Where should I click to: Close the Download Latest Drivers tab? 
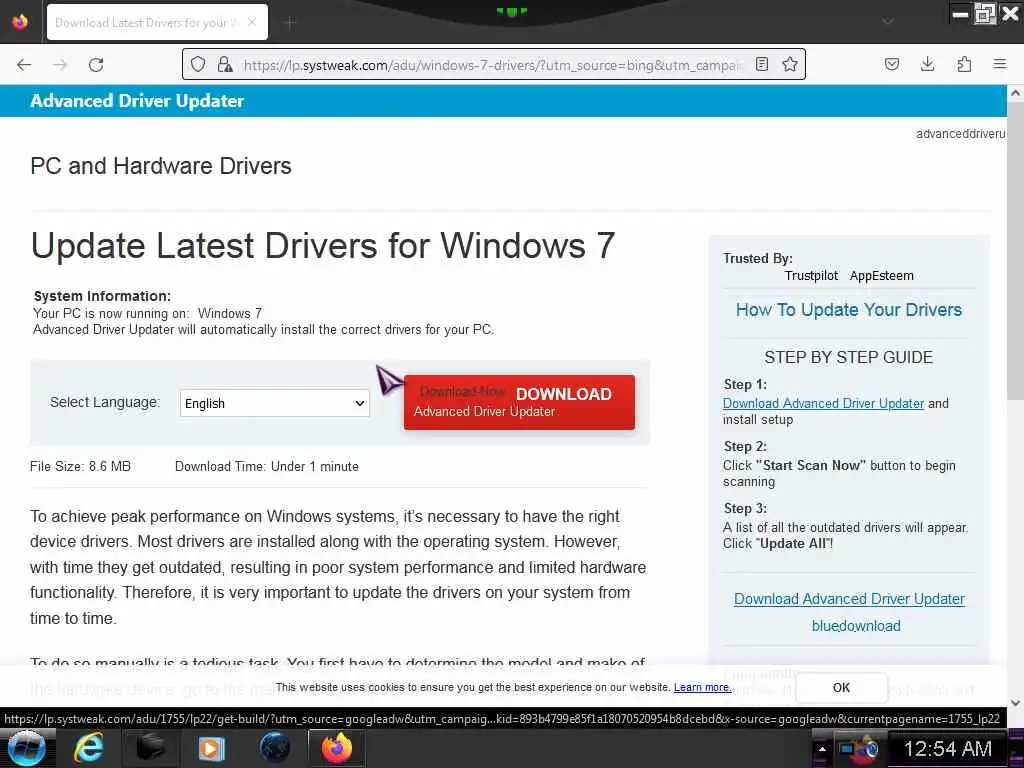click(252, 22)
